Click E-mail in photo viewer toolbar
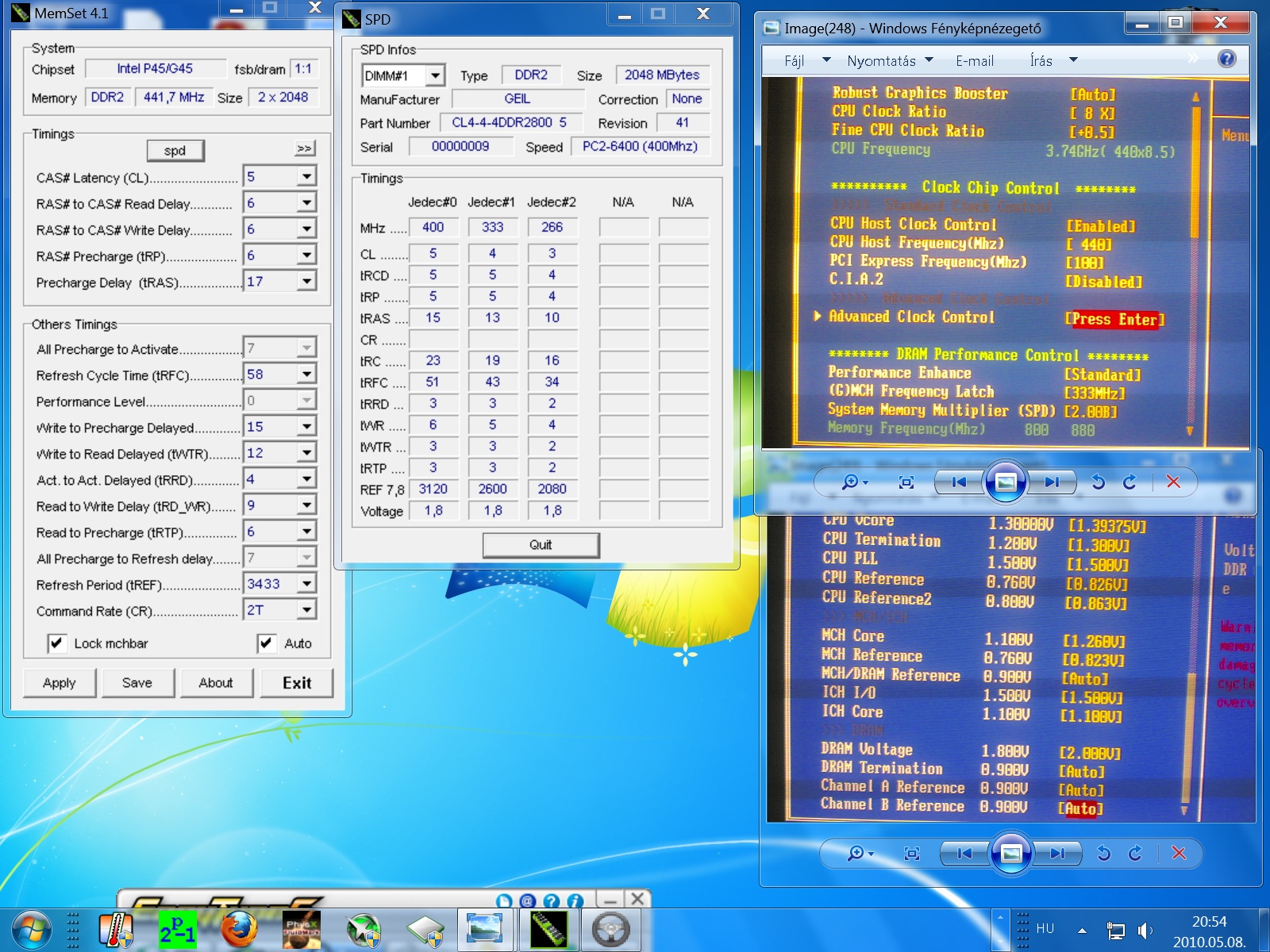Image resolution: width=1270 pixels, height=952 pixels. 975,60
